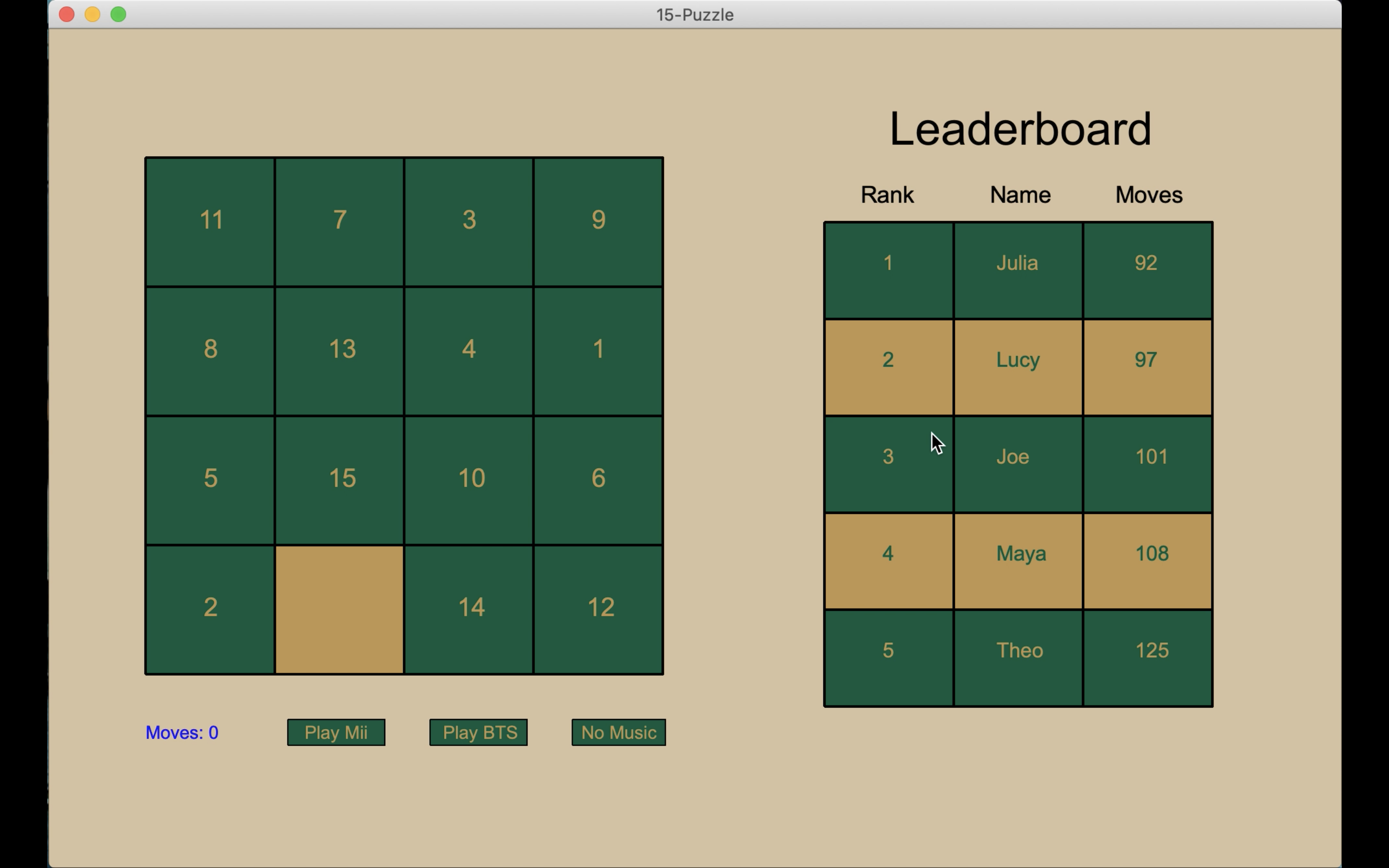1389x868 pixels.
Task: Click the Leaderboard heading
Action: click(x=1020, y=129)
